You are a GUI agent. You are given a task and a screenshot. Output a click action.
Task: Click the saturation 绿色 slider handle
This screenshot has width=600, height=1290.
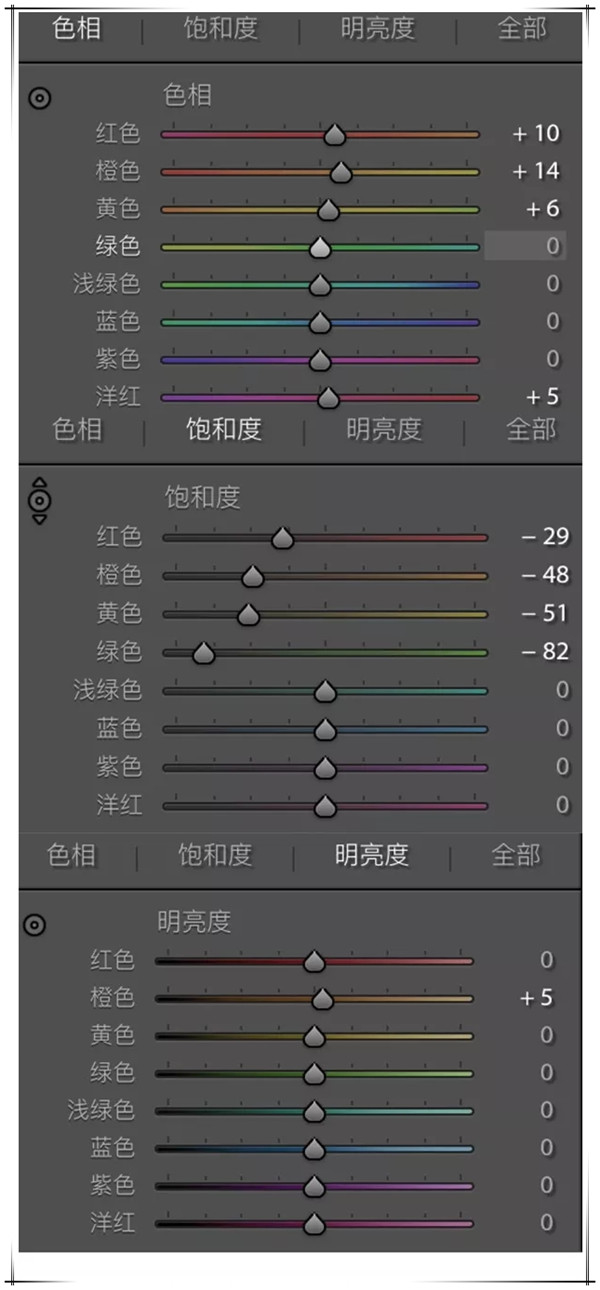point(204,654)
